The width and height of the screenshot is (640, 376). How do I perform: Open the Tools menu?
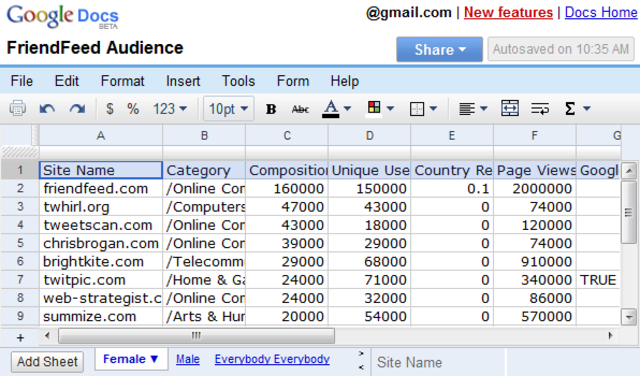(238, 81)
